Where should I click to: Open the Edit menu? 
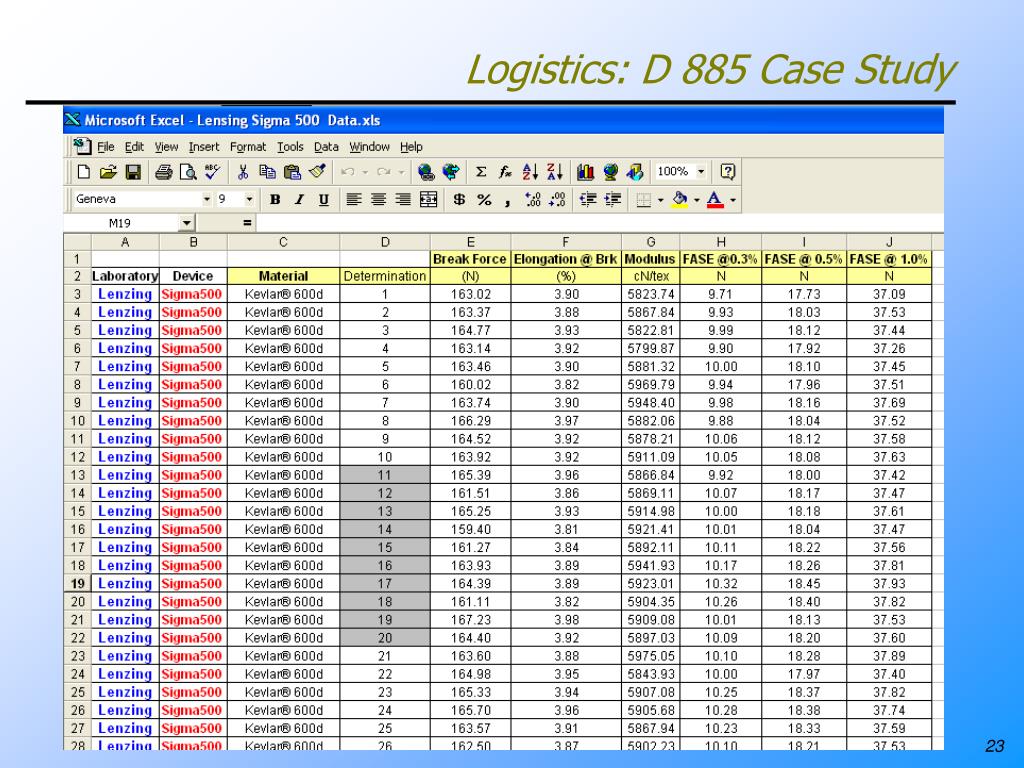(134, 147)
